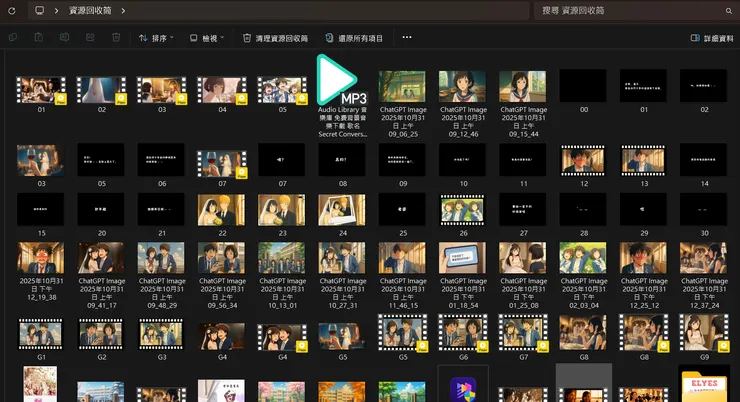This screenshot has width=740, height=402.
Task: Select ChatGPT Image 上午 09_48_29
Action: pos(161,276)
